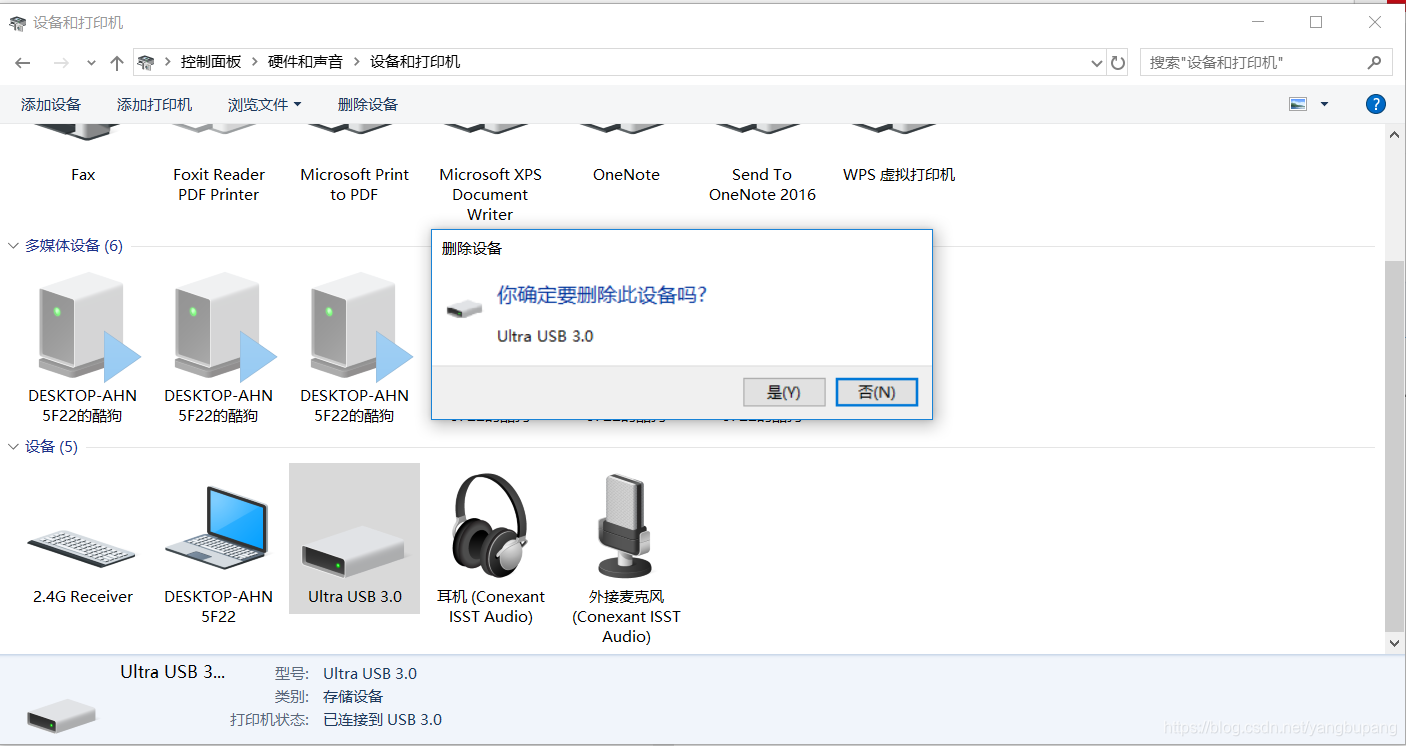Click 删除设备 in the toolbar
Image resolution: width=1406 pixels, height=746 pixels.
tap(368, 104)
